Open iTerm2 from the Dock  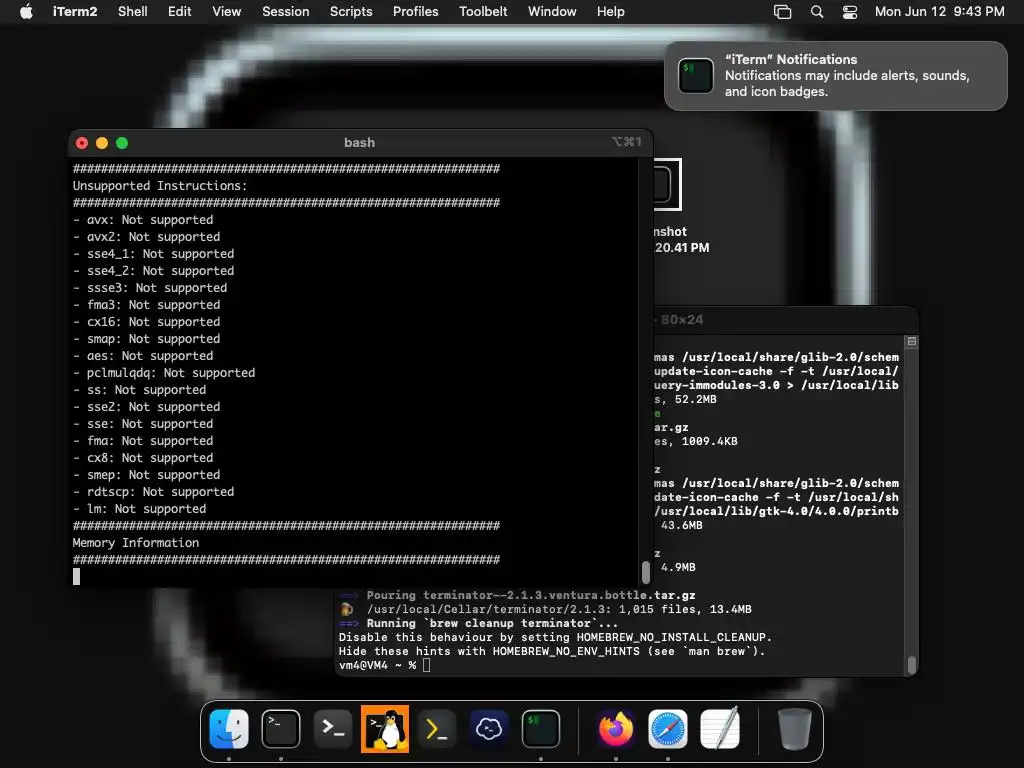point(541,728)
